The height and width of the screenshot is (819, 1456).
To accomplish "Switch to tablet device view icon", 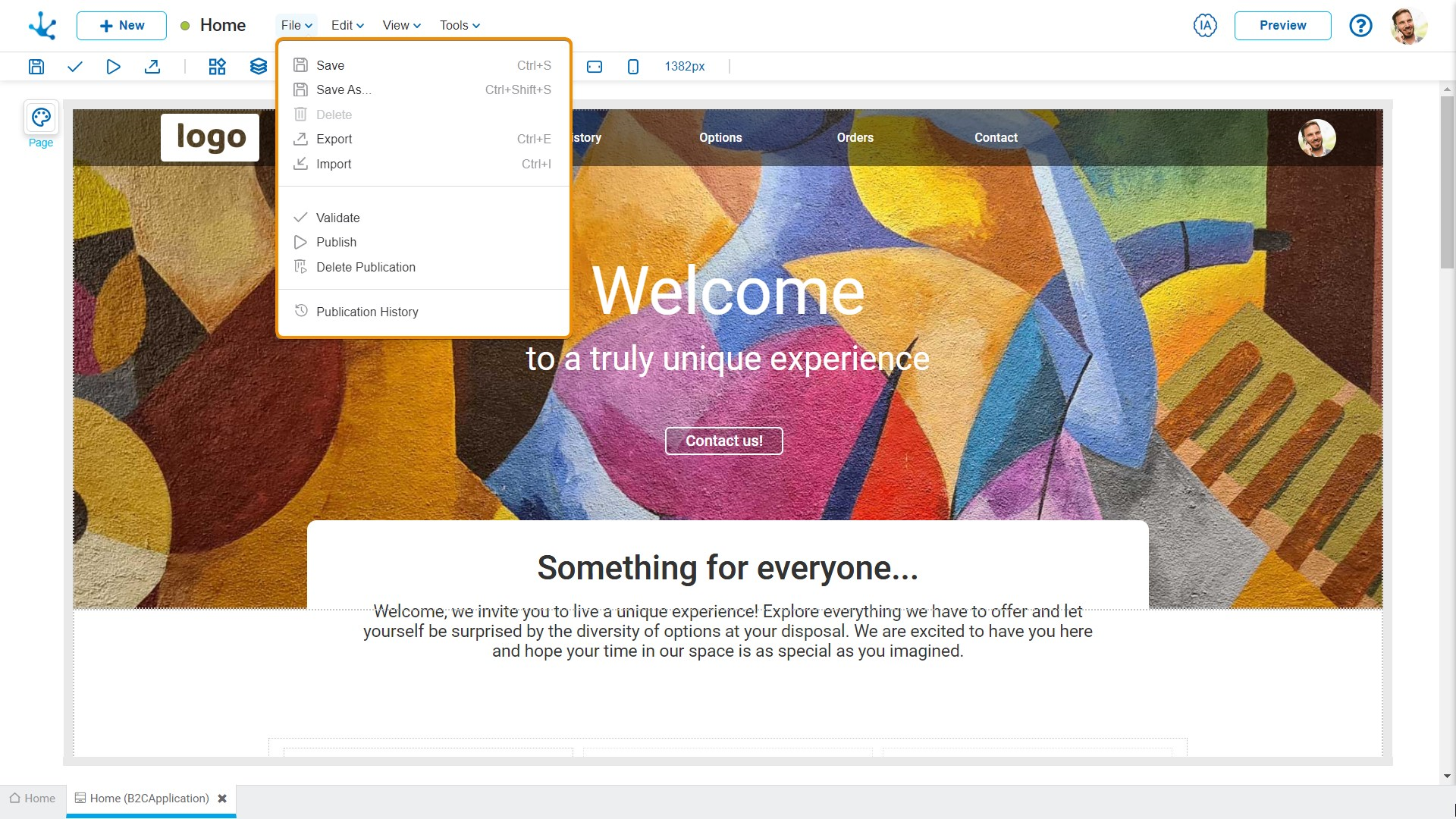I will pyautogui.click(x=595, y=67).
